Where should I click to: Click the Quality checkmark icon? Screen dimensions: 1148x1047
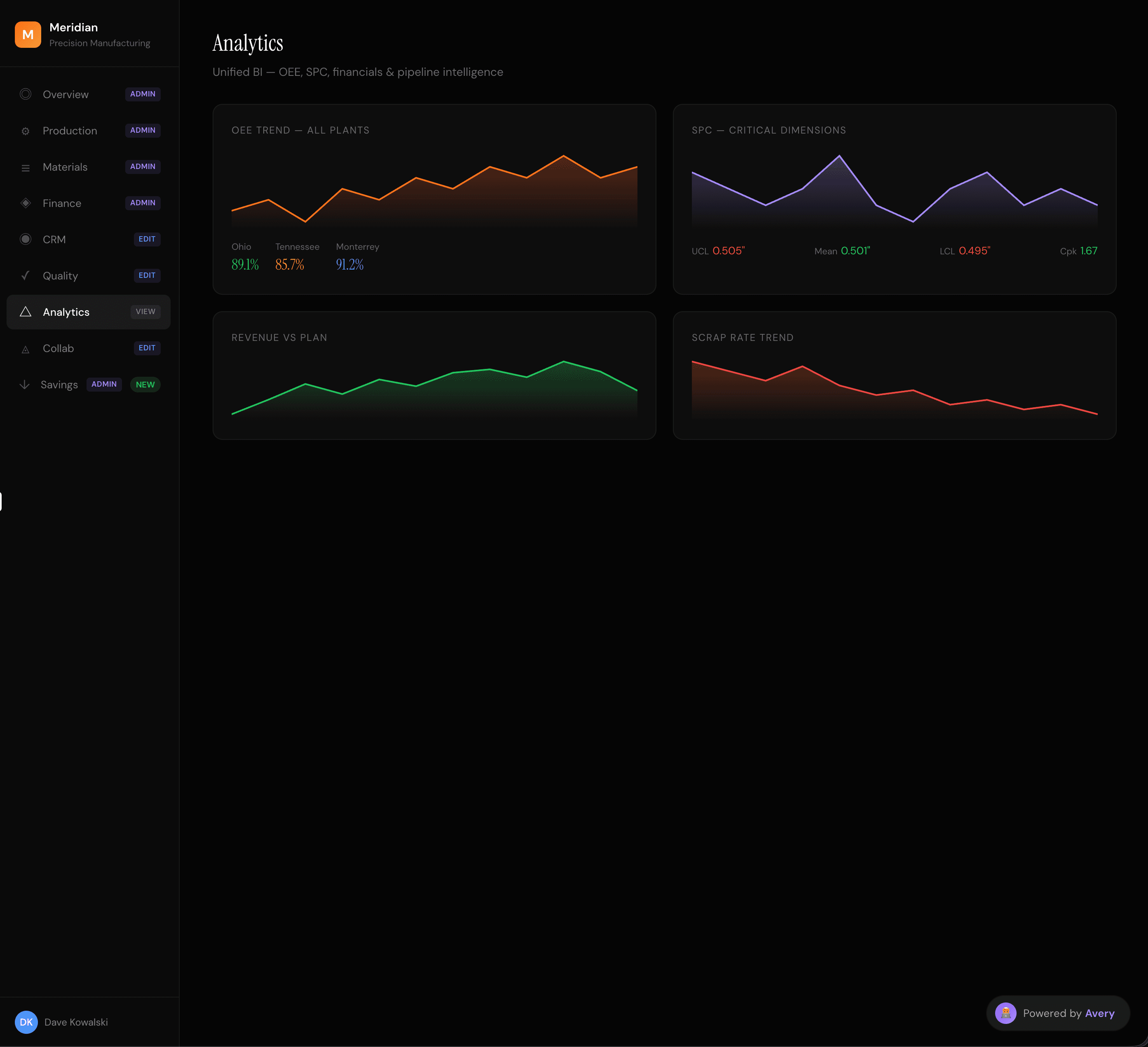click(25, 275)
